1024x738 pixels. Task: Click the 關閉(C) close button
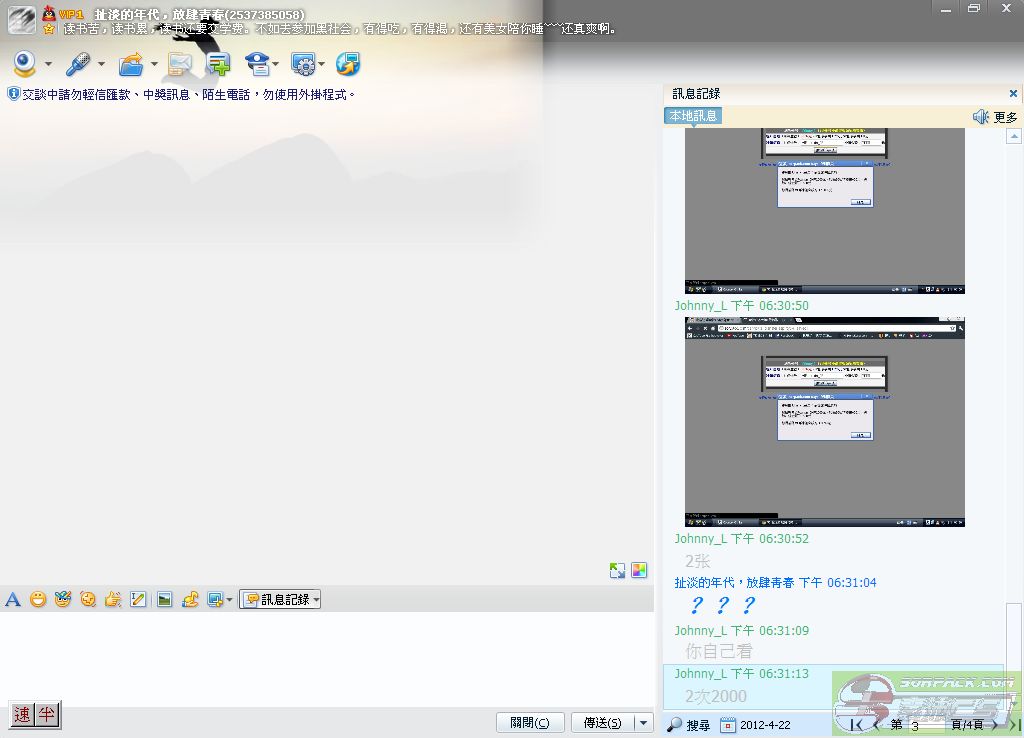[530, 723]
